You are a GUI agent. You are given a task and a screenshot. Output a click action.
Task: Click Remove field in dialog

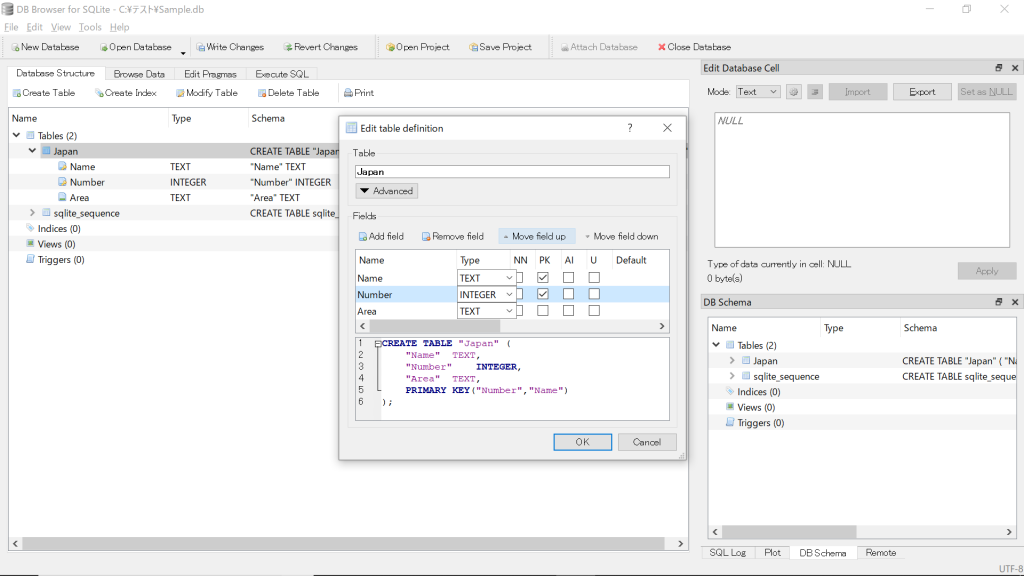tap(453, 236)
